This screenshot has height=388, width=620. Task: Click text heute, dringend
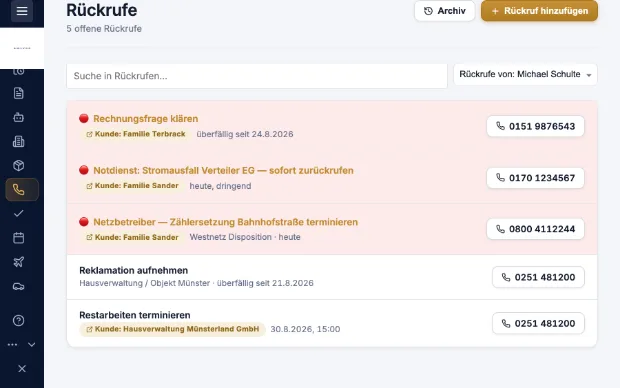pos(220,186)
